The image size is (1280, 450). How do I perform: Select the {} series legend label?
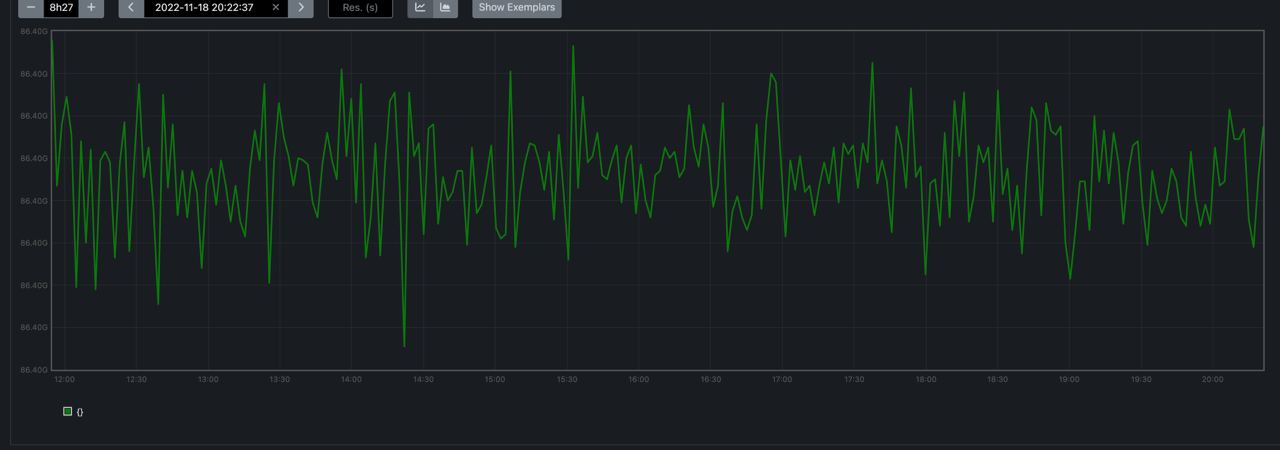(x=80, y=412)
